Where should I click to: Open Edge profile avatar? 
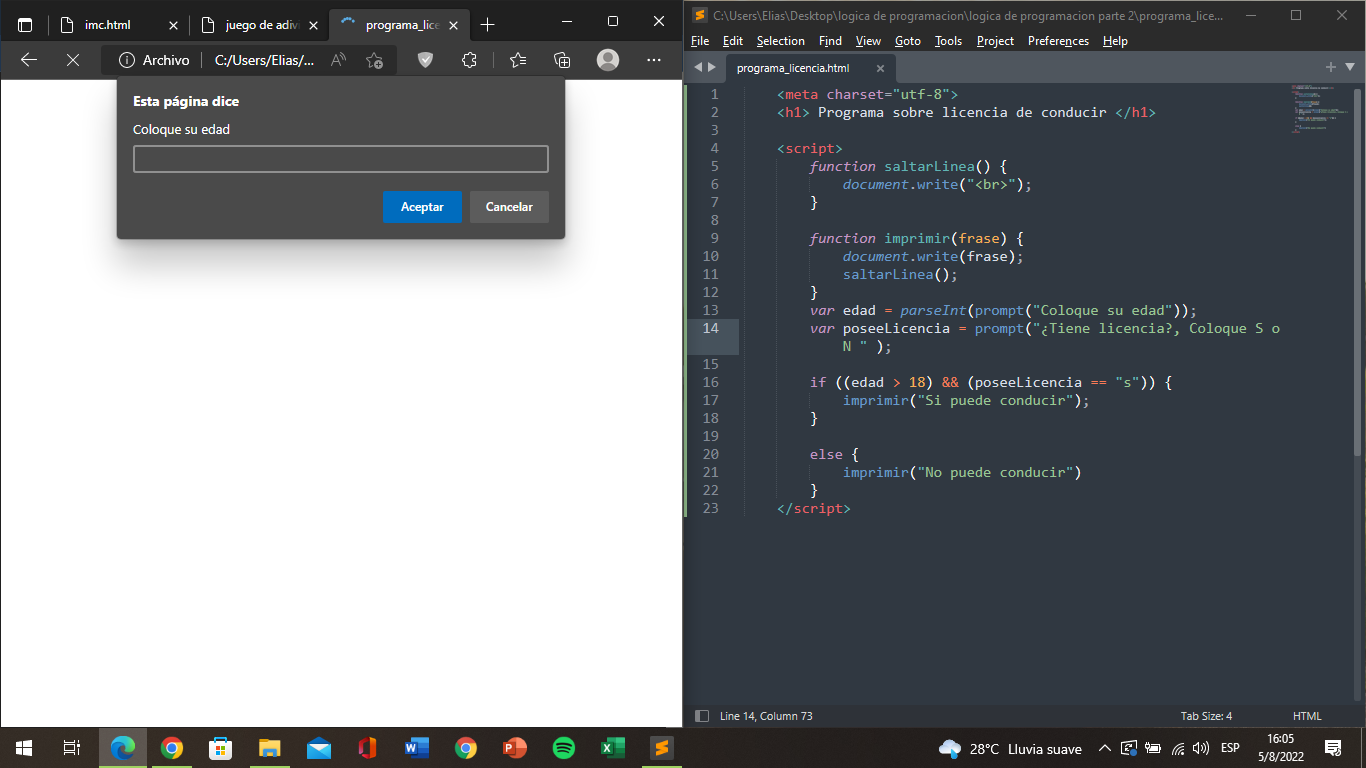608,60
